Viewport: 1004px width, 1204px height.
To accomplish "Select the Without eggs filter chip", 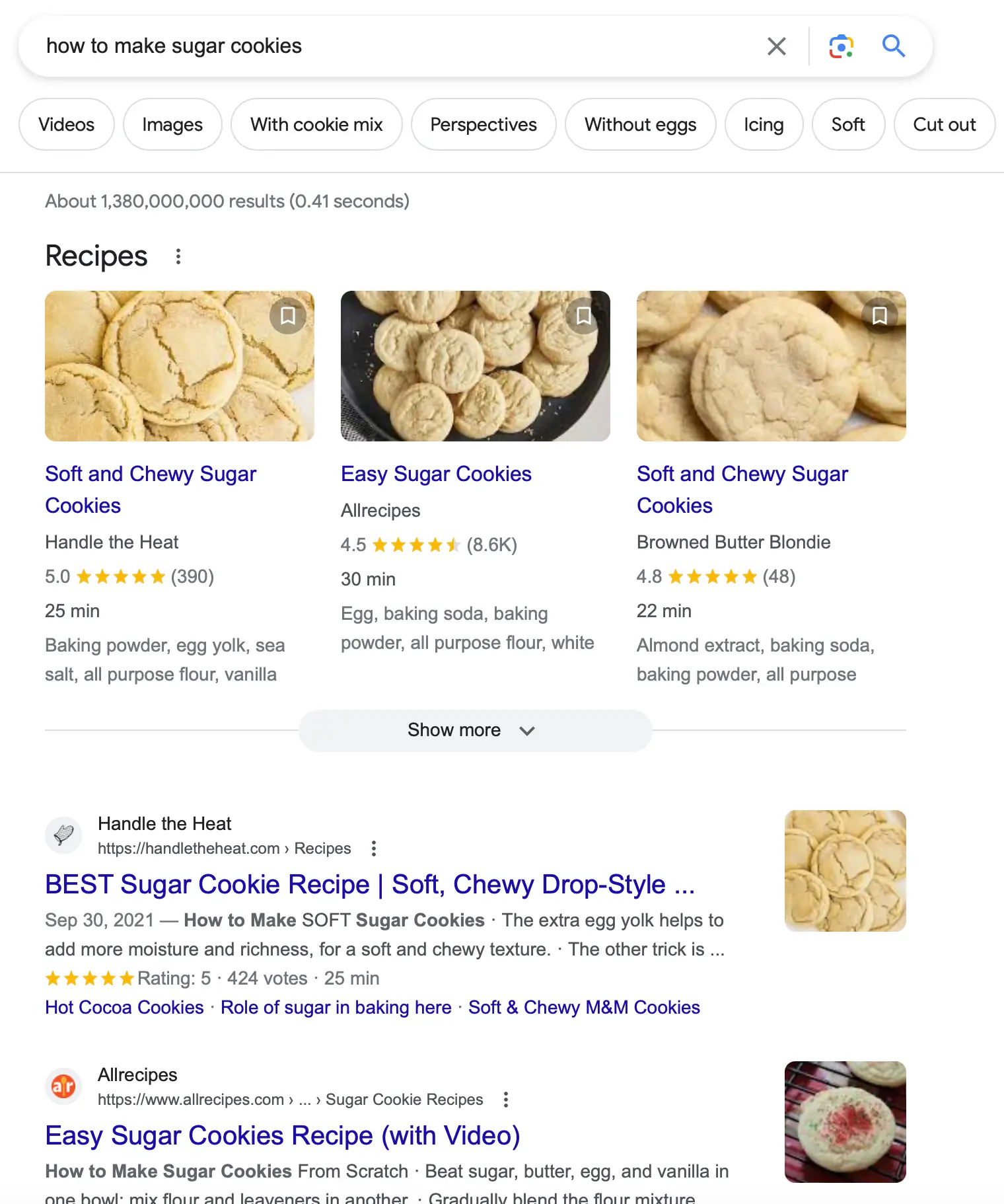I will point(640,124).
